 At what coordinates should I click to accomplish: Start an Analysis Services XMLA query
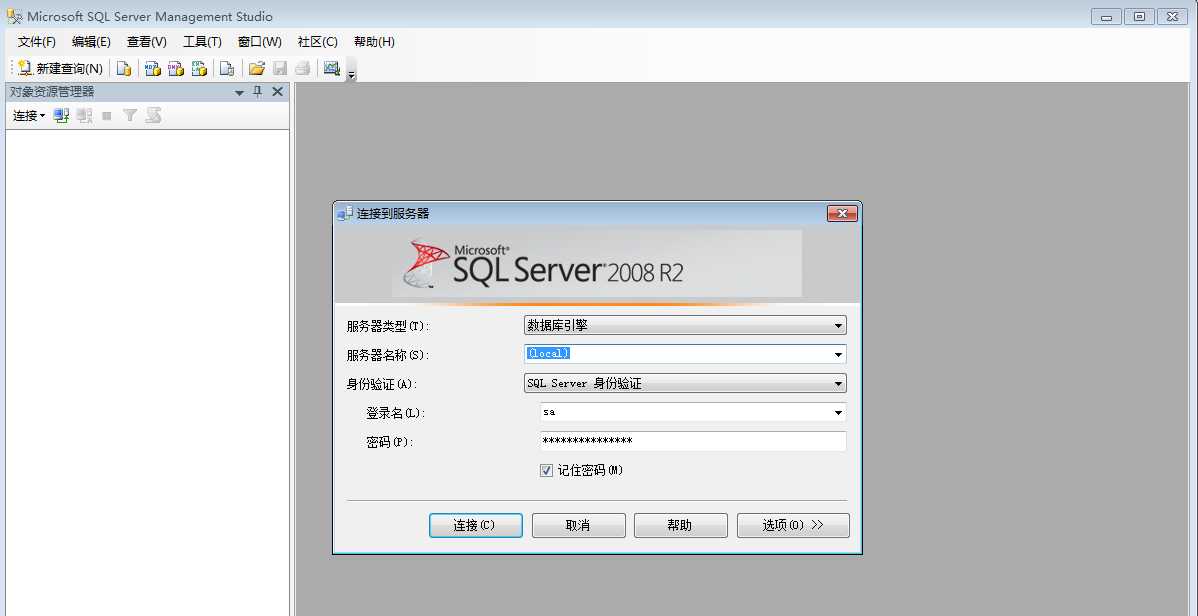click(199, 69)
